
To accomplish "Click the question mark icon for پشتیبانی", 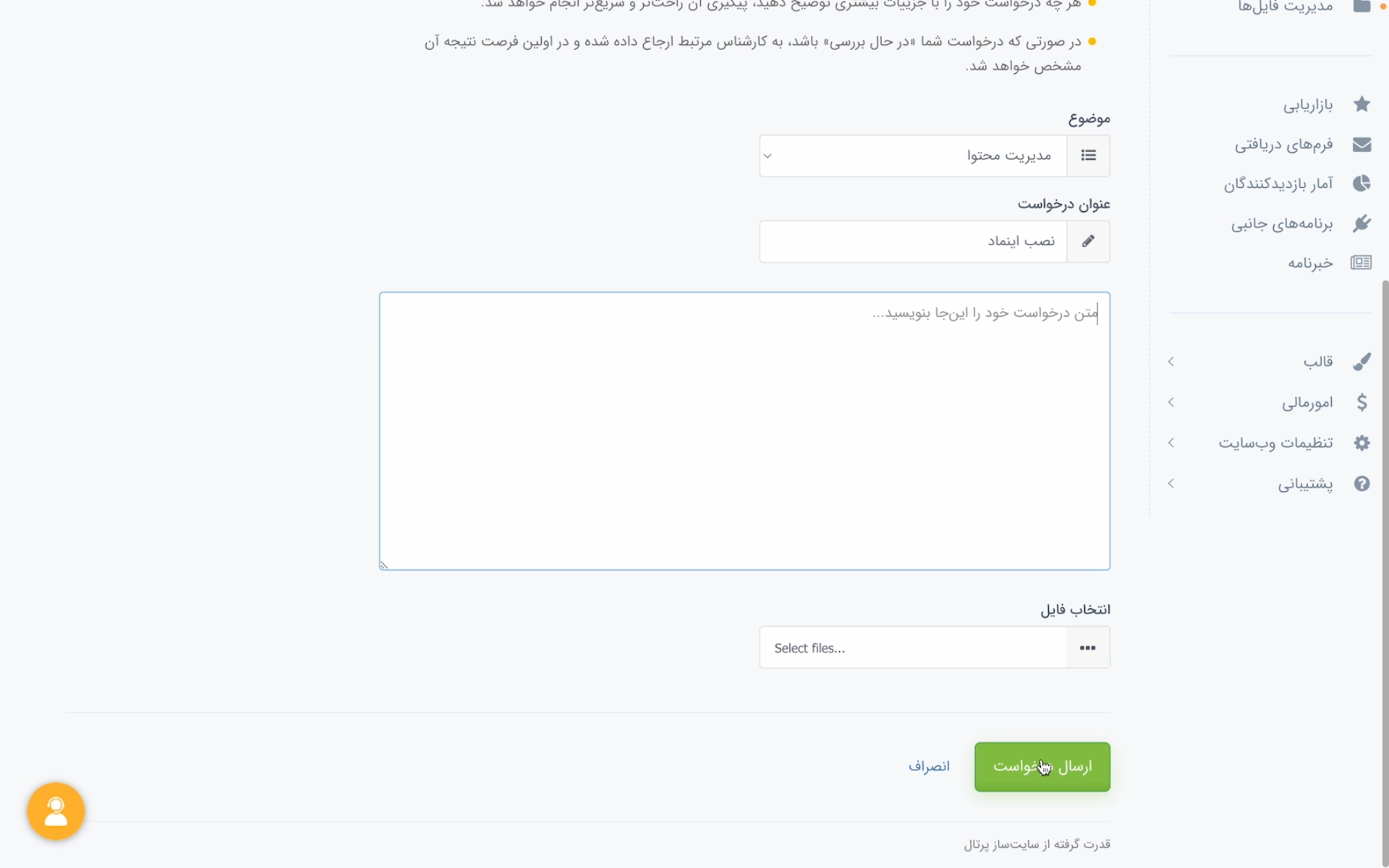I will pos(1362,483).
